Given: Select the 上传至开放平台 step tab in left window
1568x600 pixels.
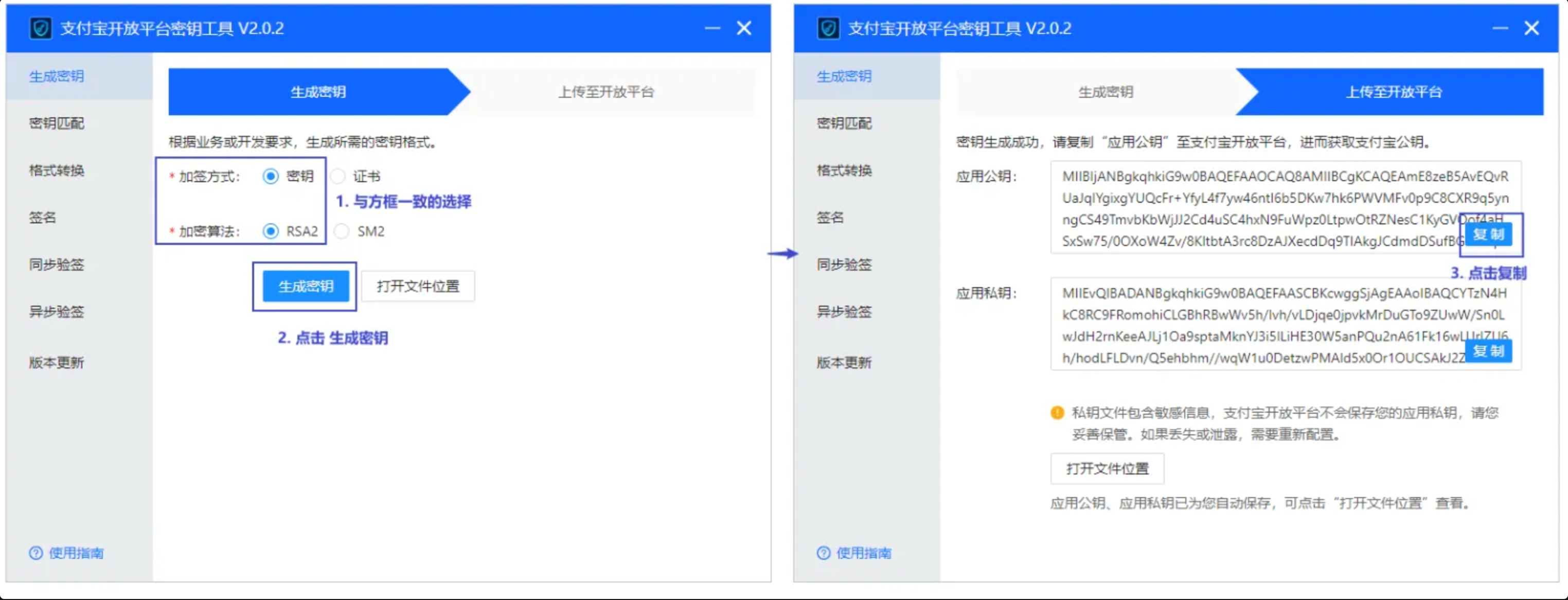Looking at the screenshot, I should click(606, 92).
